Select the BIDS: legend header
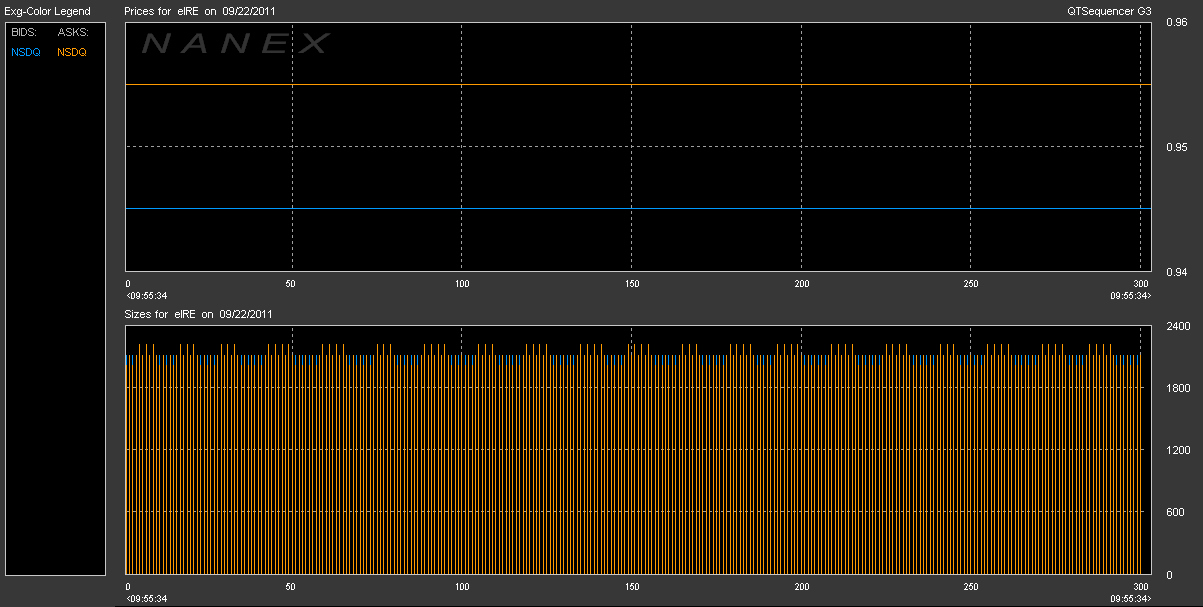The height and width of the screenshot is (607, 1203). (23, 33)
